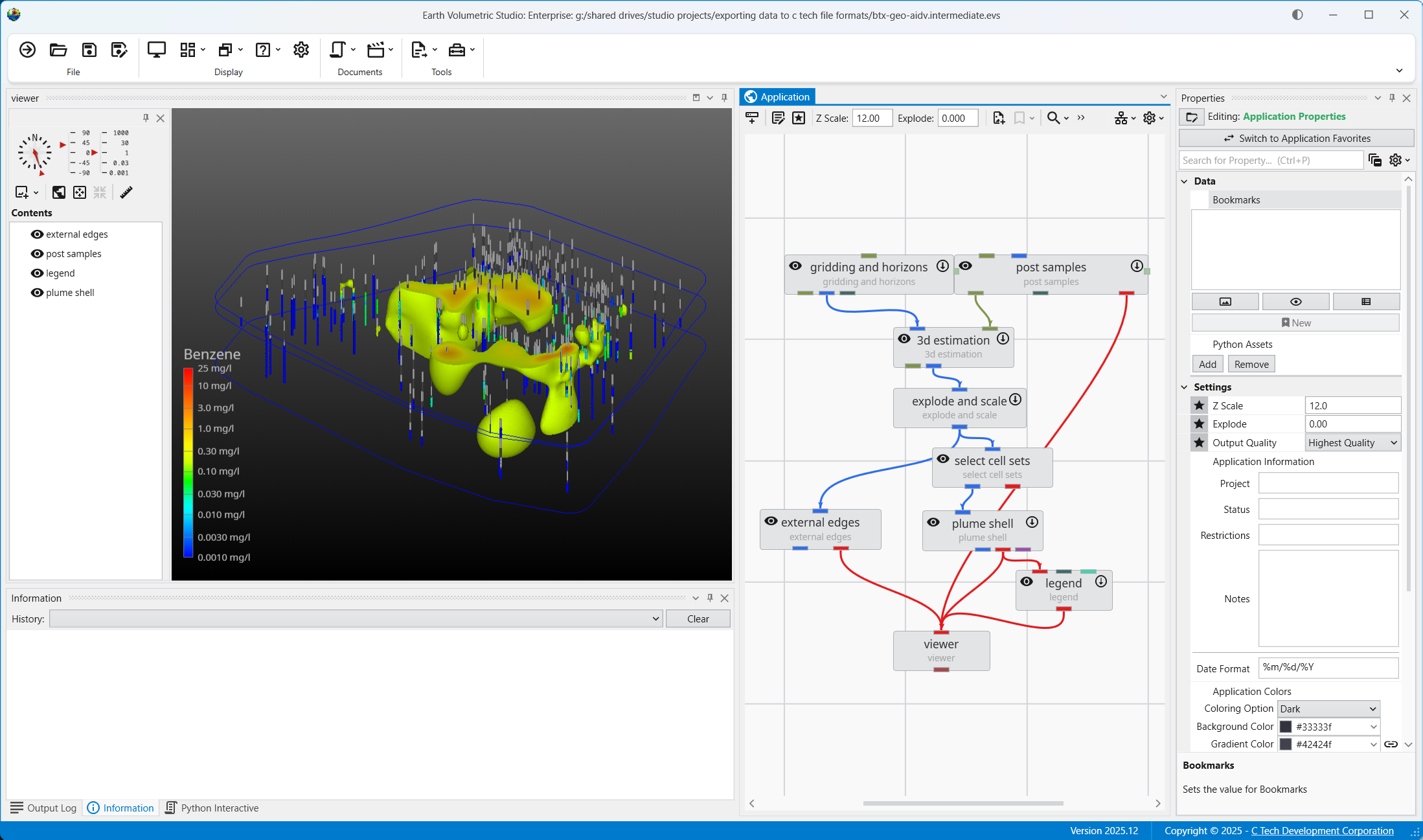This screenshot has height=840, width=1423.
Task: Click Switch to Application Favorites button
Action: coord(1296,139)
